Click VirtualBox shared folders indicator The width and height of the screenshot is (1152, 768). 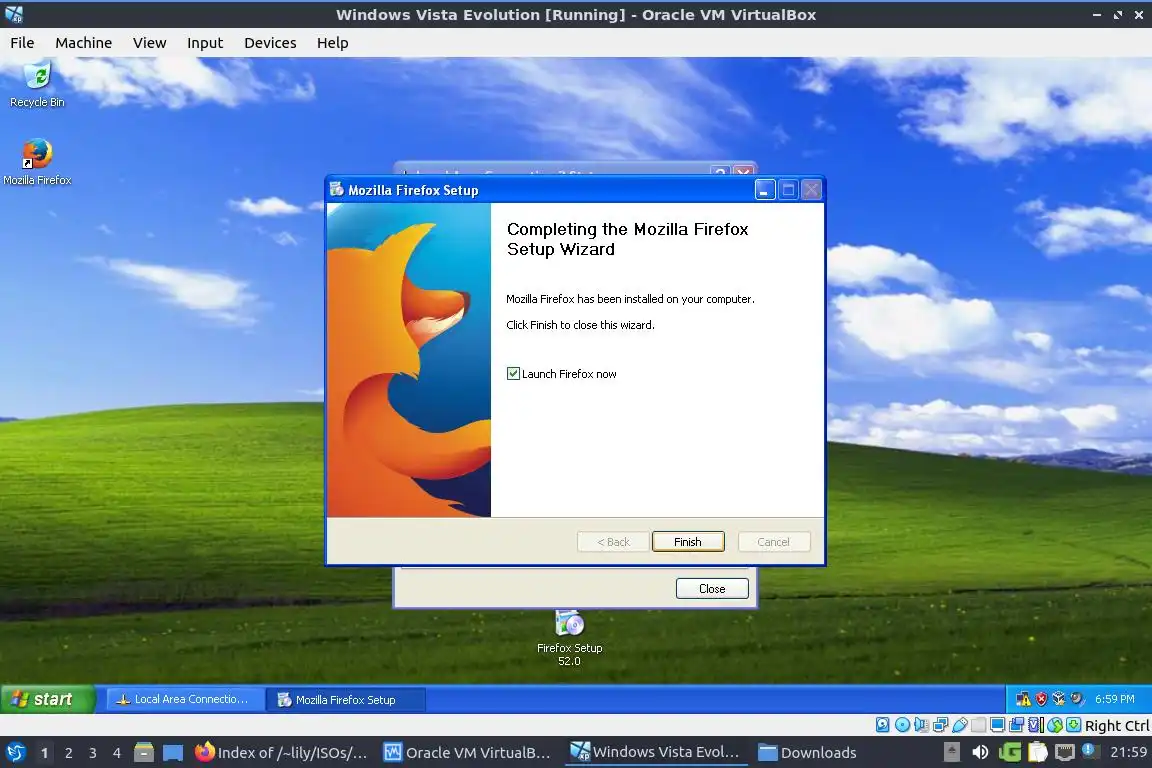coord(979,725)
